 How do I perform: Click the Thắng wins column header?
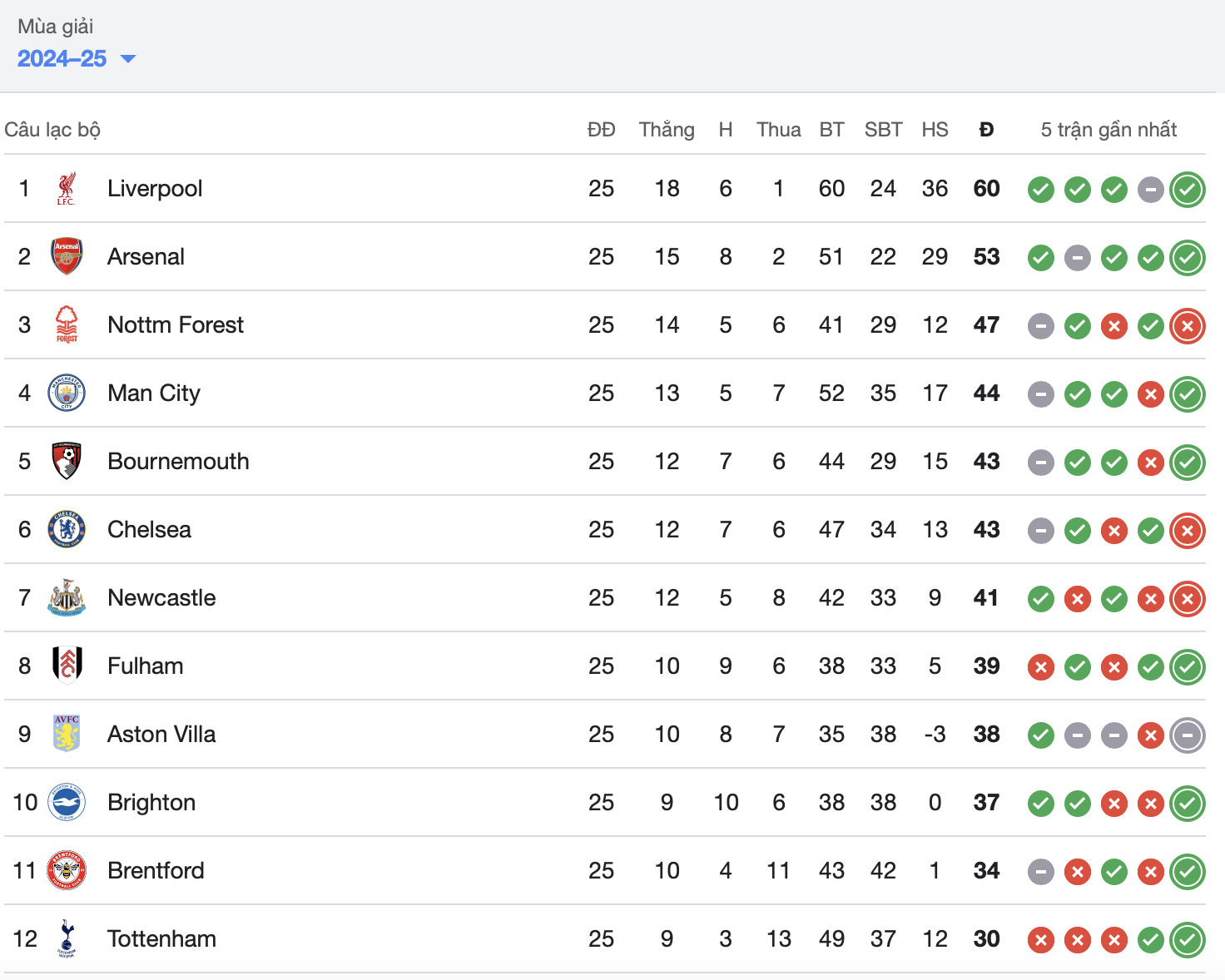coord(667,130)
